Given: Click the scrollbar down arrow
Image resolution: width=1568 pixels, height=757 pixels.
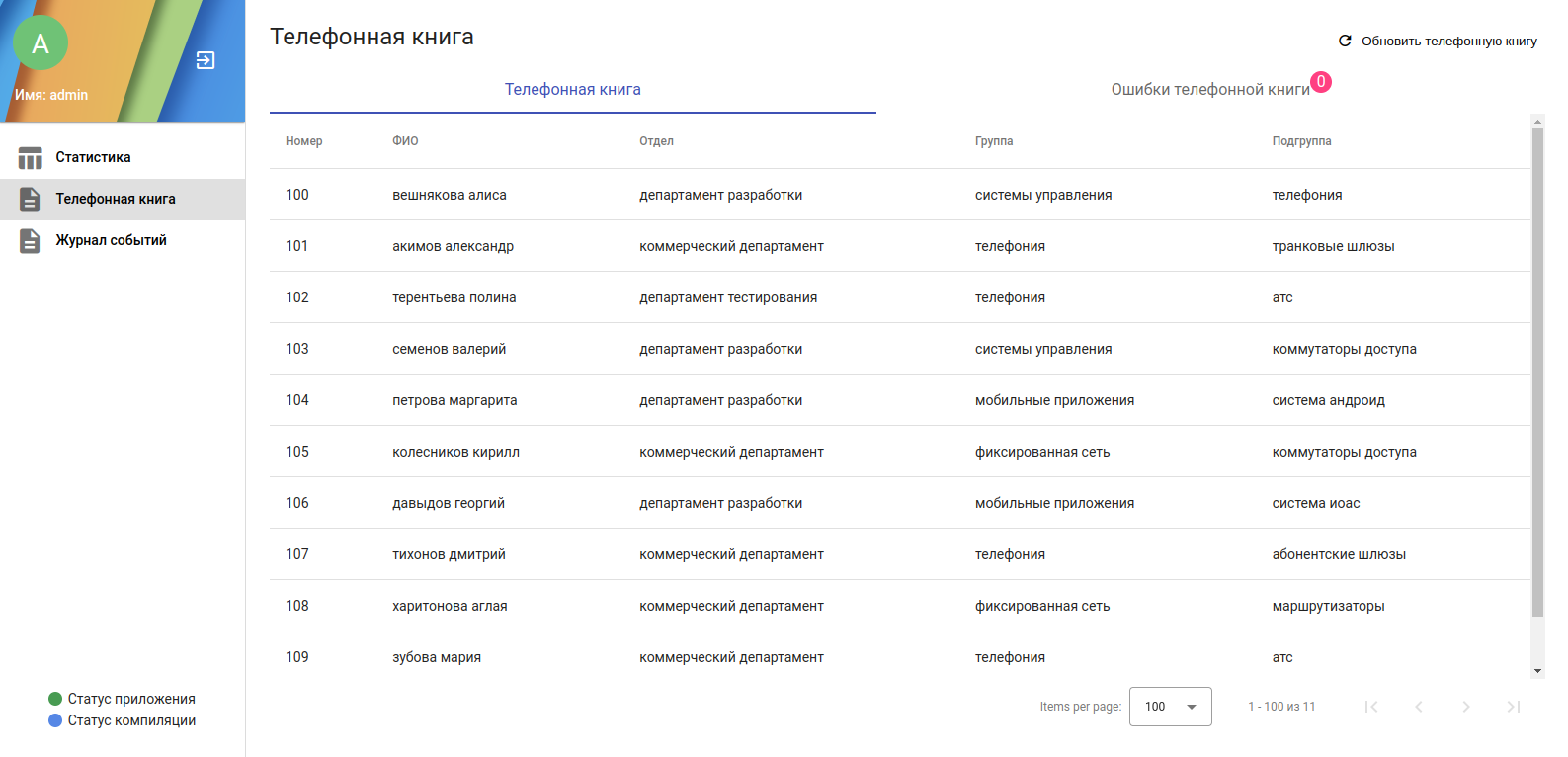Looking at the screenshot, I should coord(1537,671).
